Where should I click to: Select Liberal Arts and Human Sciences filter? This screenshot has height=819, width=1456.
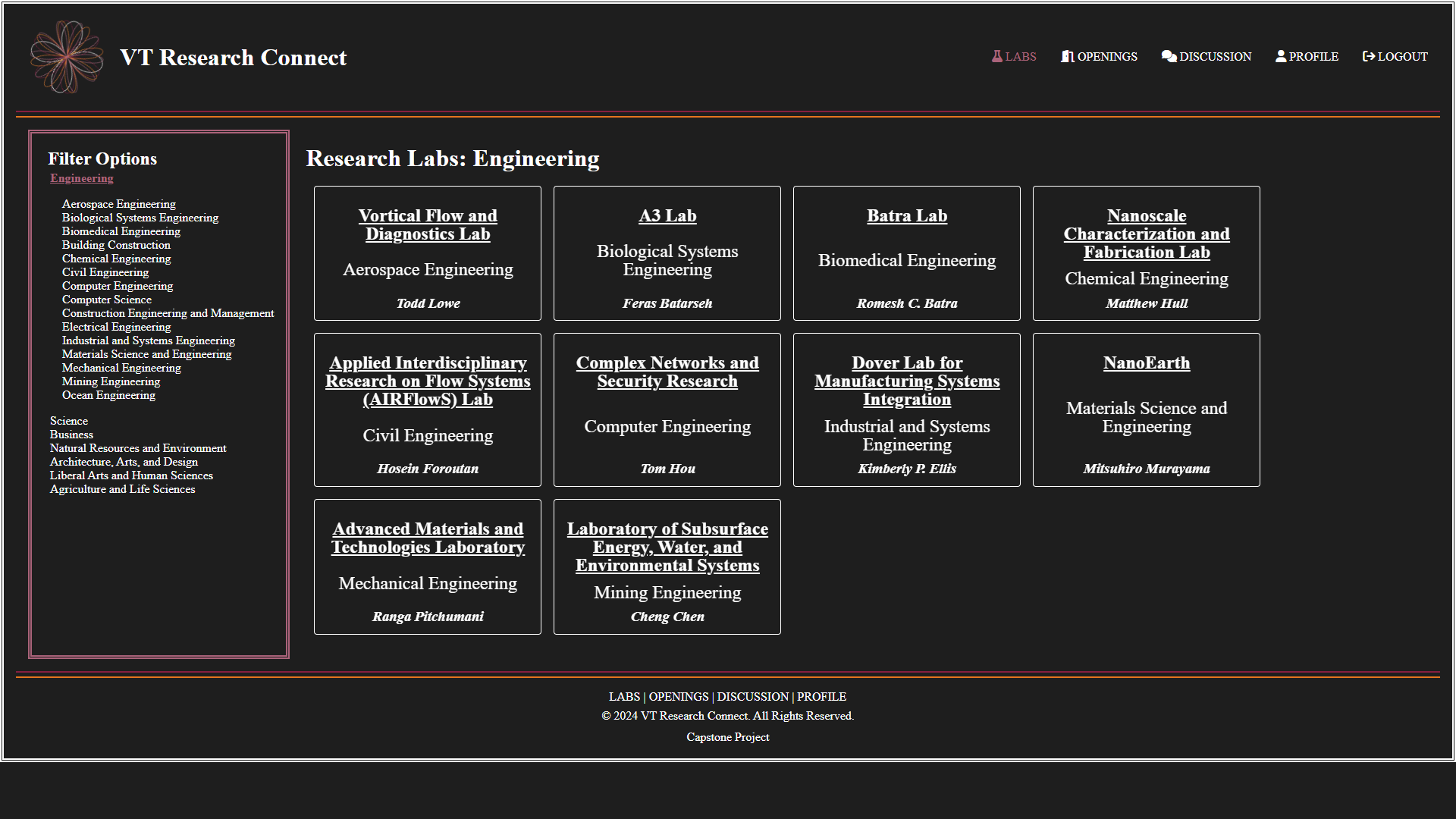pos(131,475)
